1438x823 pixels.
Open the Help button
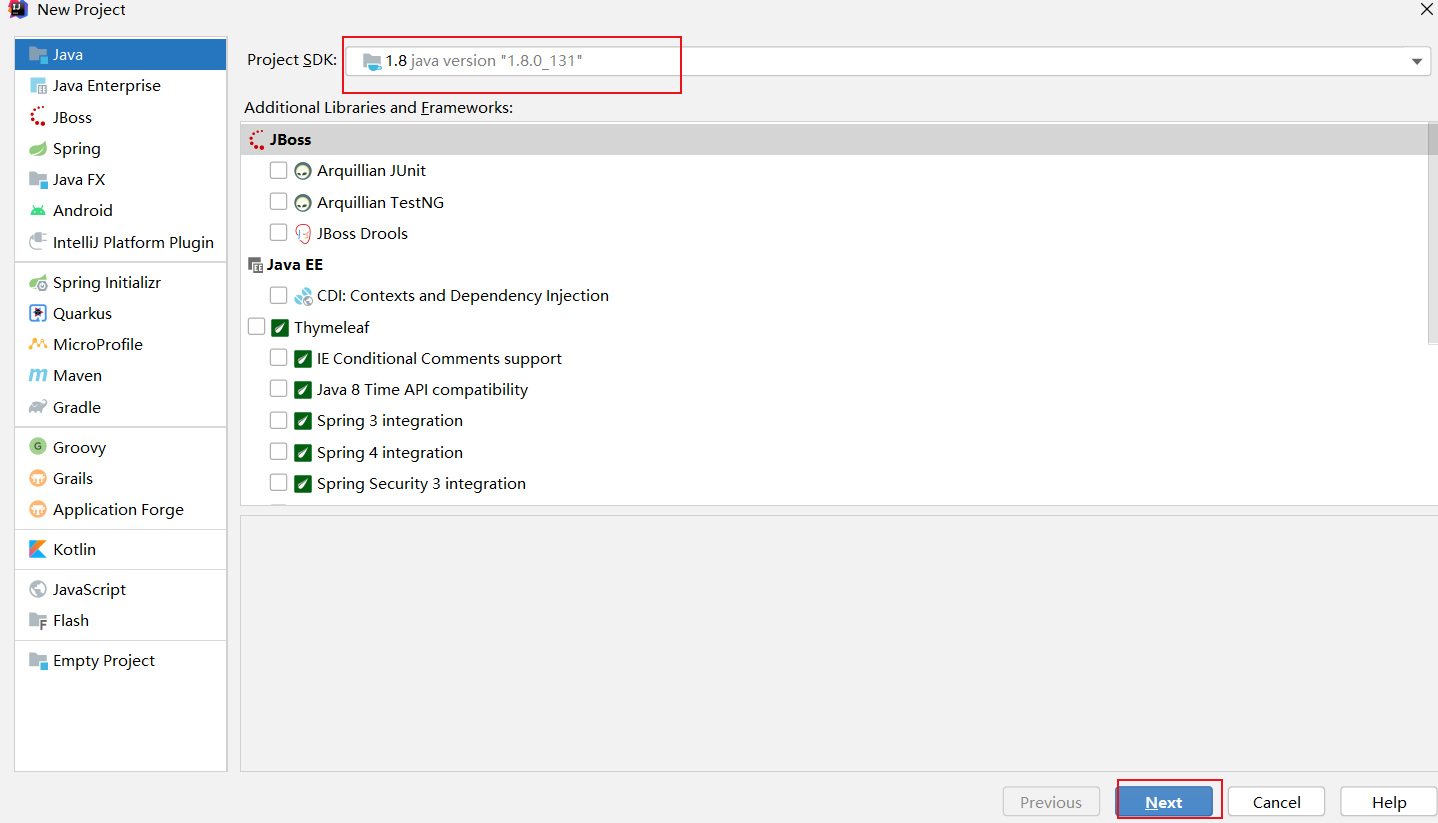(1388, 802)
